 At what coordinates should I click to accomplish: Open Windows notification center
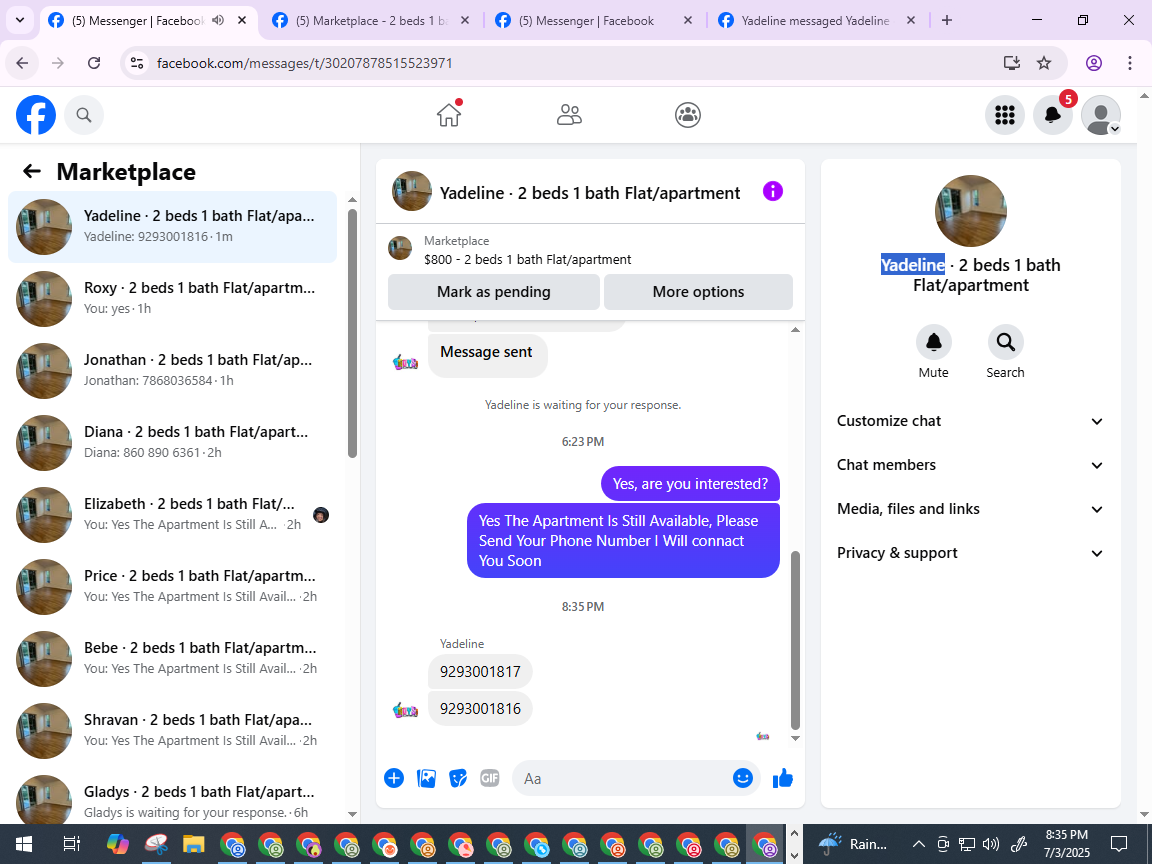(x=1119, y=843)
